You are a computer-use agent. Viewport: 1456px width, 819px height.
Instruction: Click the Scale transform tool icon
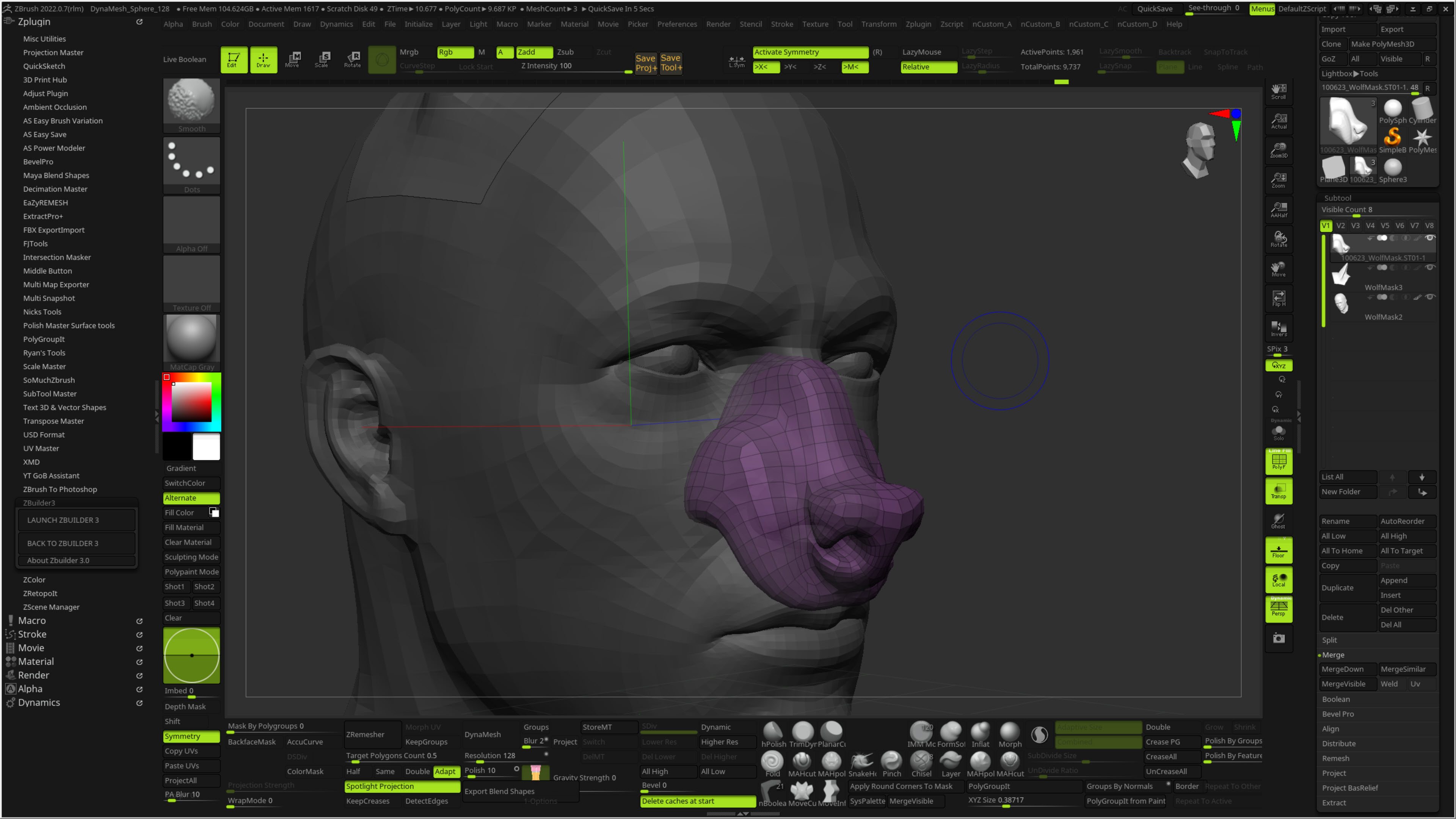[322, 59]
